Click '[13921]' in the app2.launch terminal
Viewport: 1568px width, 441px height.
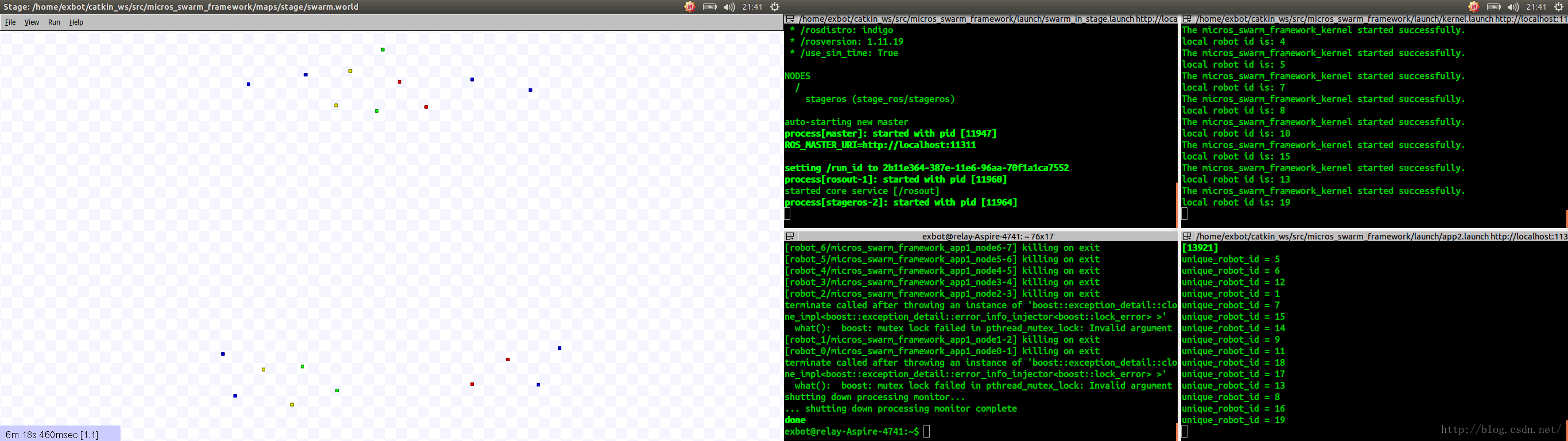point(1200,248)
